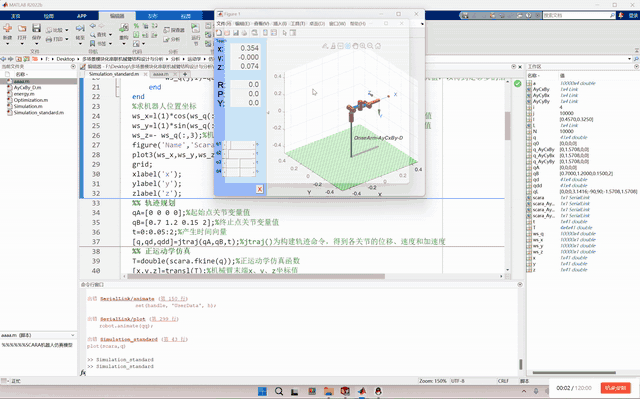Click the open file icon in Figure 1 toolbar
Image resolution: width=640 pixels, height=399 pixels.
click(227, 33)
